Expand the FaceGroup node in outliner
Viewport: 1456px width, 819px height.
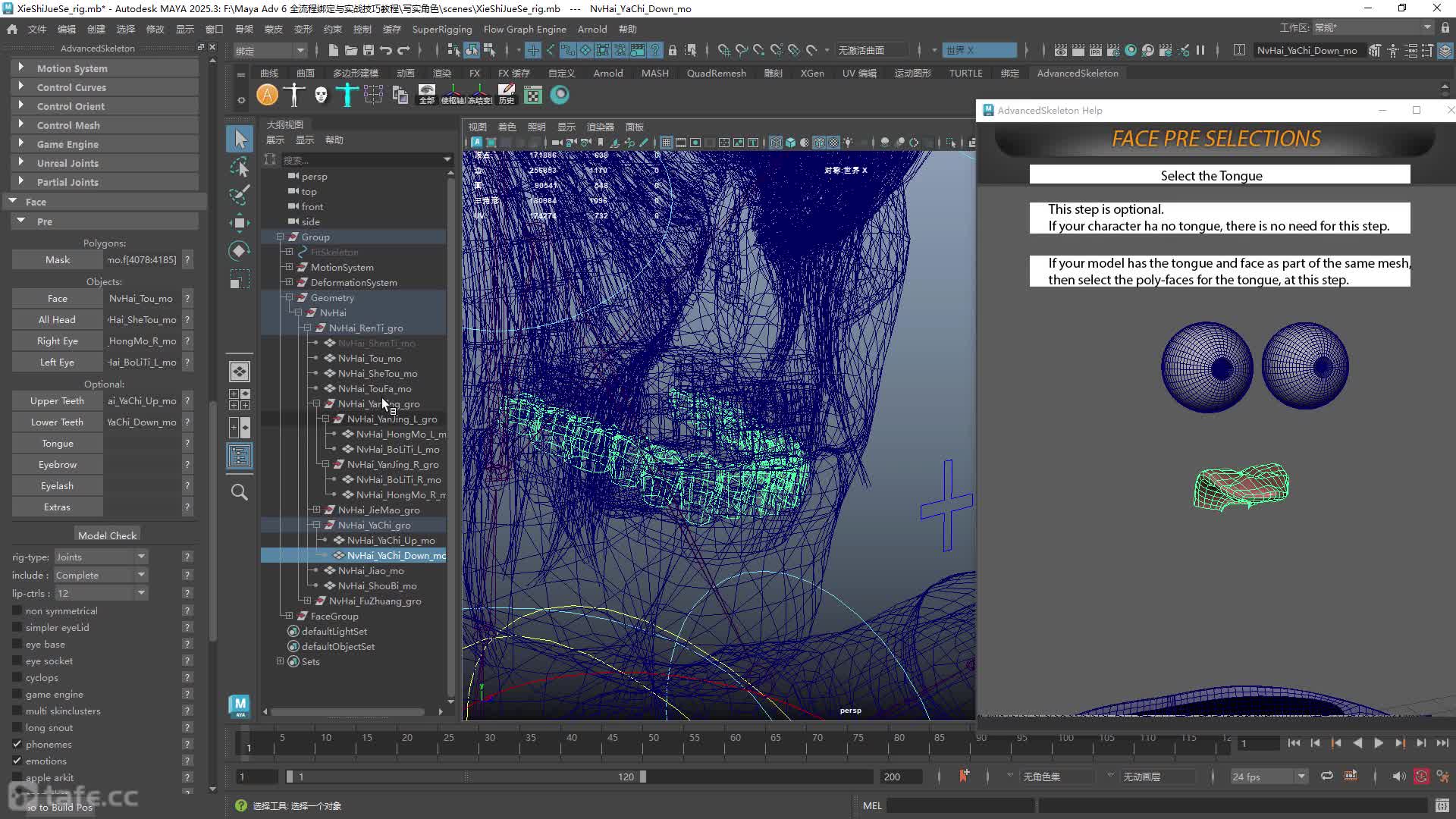click(289, 616)
